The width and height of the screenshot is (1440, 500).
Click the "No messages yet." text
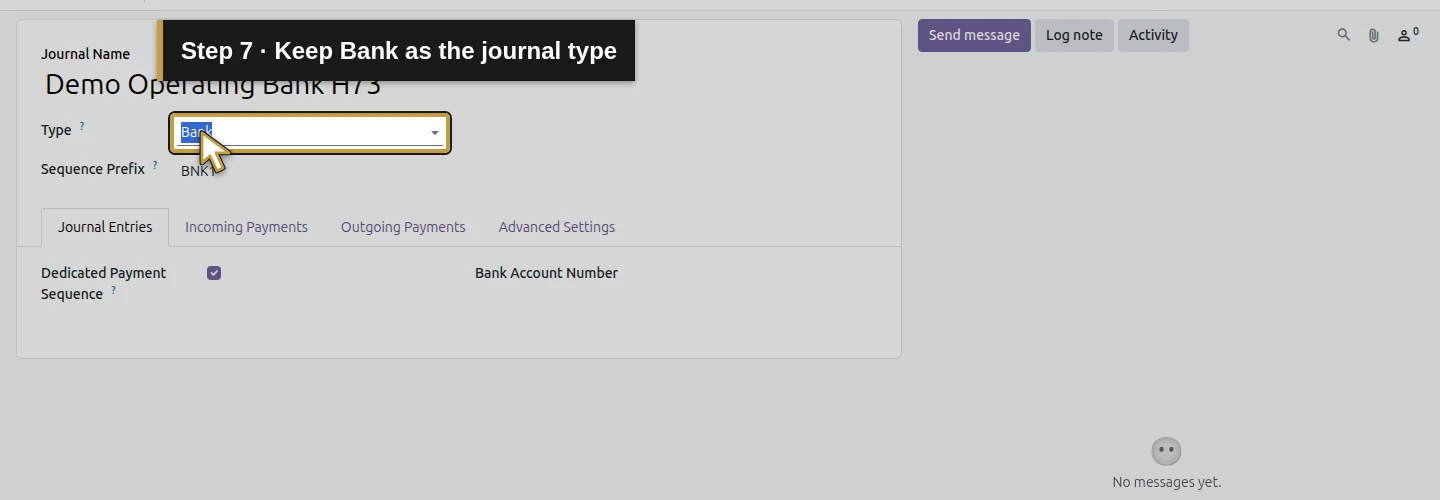1166,482
